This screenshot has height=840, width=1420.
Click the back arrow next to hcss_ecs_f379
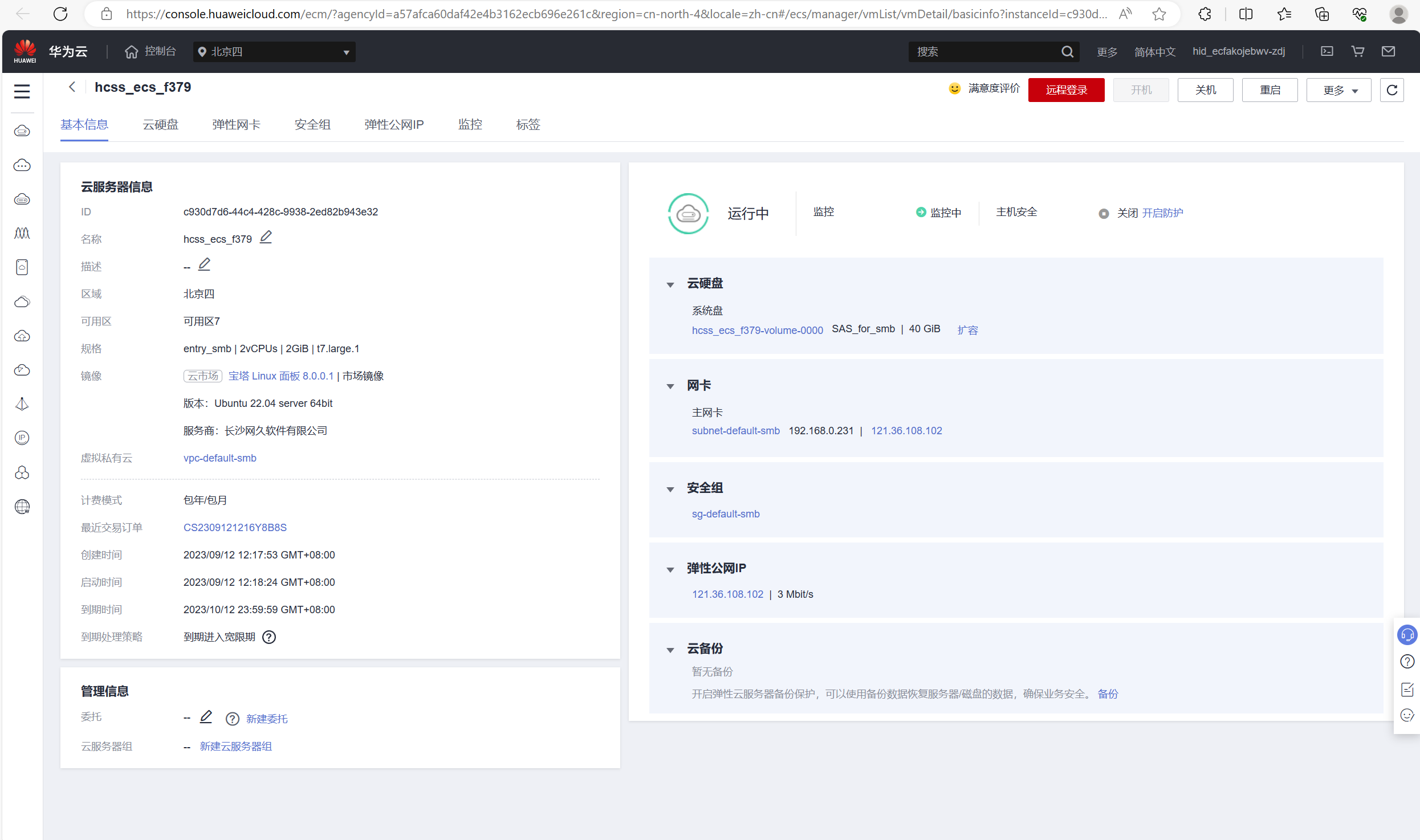[x=72, y=87]
